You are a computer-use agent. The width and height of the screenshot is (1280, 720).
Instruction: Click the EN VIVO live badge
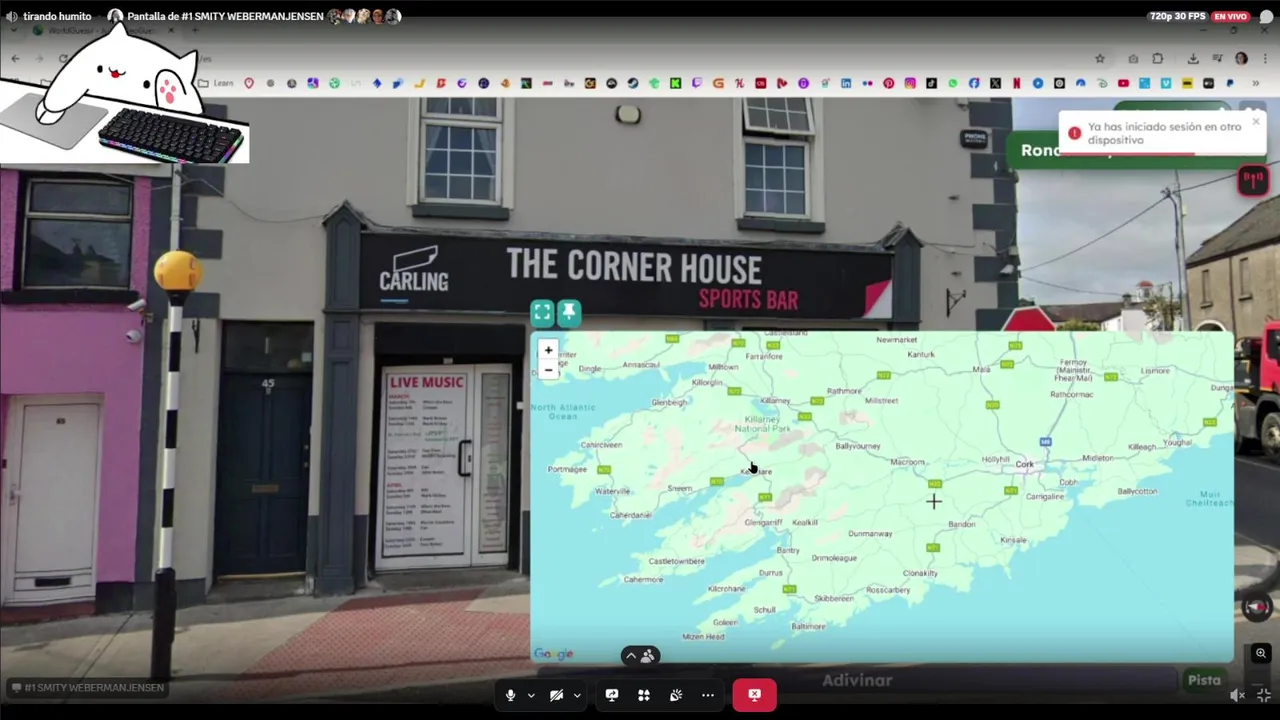[x=1230, y=16]
